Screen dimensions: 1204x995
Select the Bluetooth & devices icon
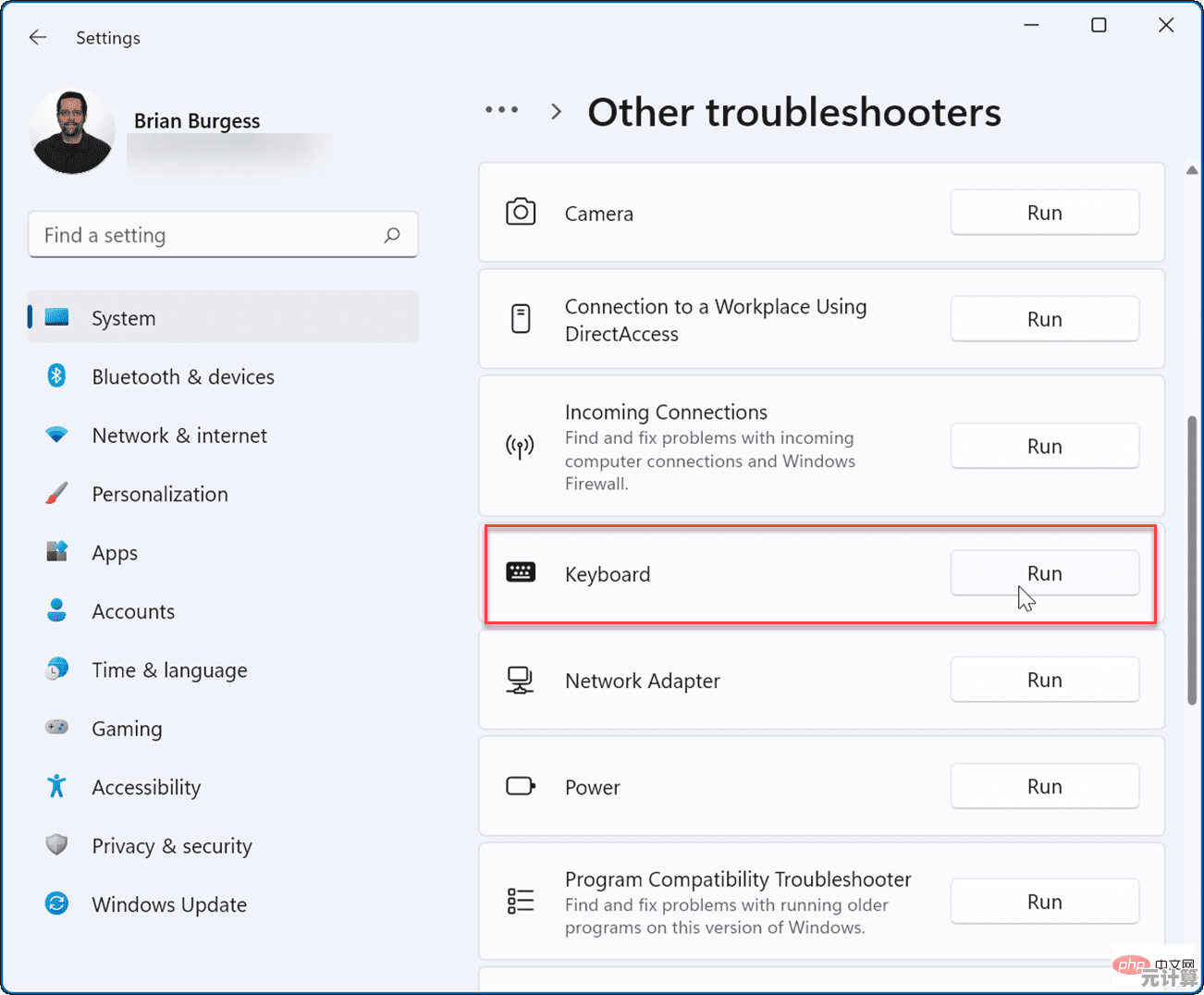click(56, 376)
